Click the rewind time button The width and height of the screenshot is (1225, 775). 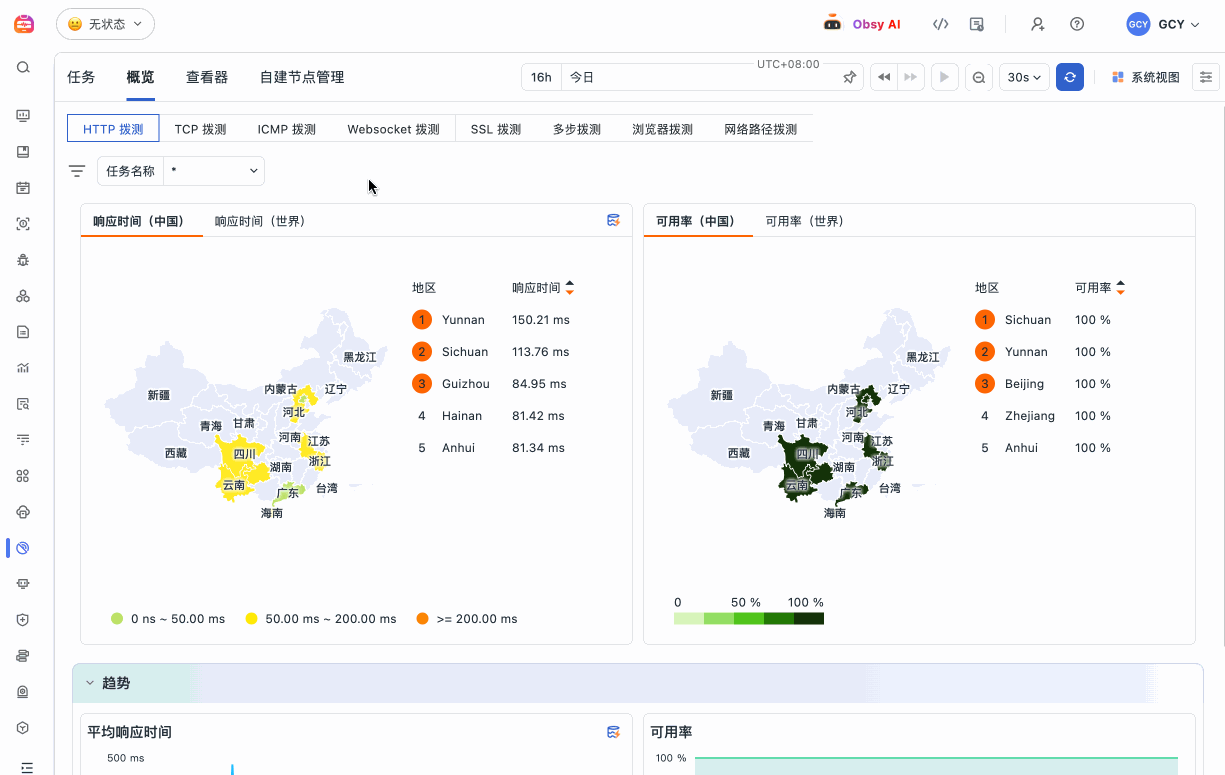pos(884,77)
